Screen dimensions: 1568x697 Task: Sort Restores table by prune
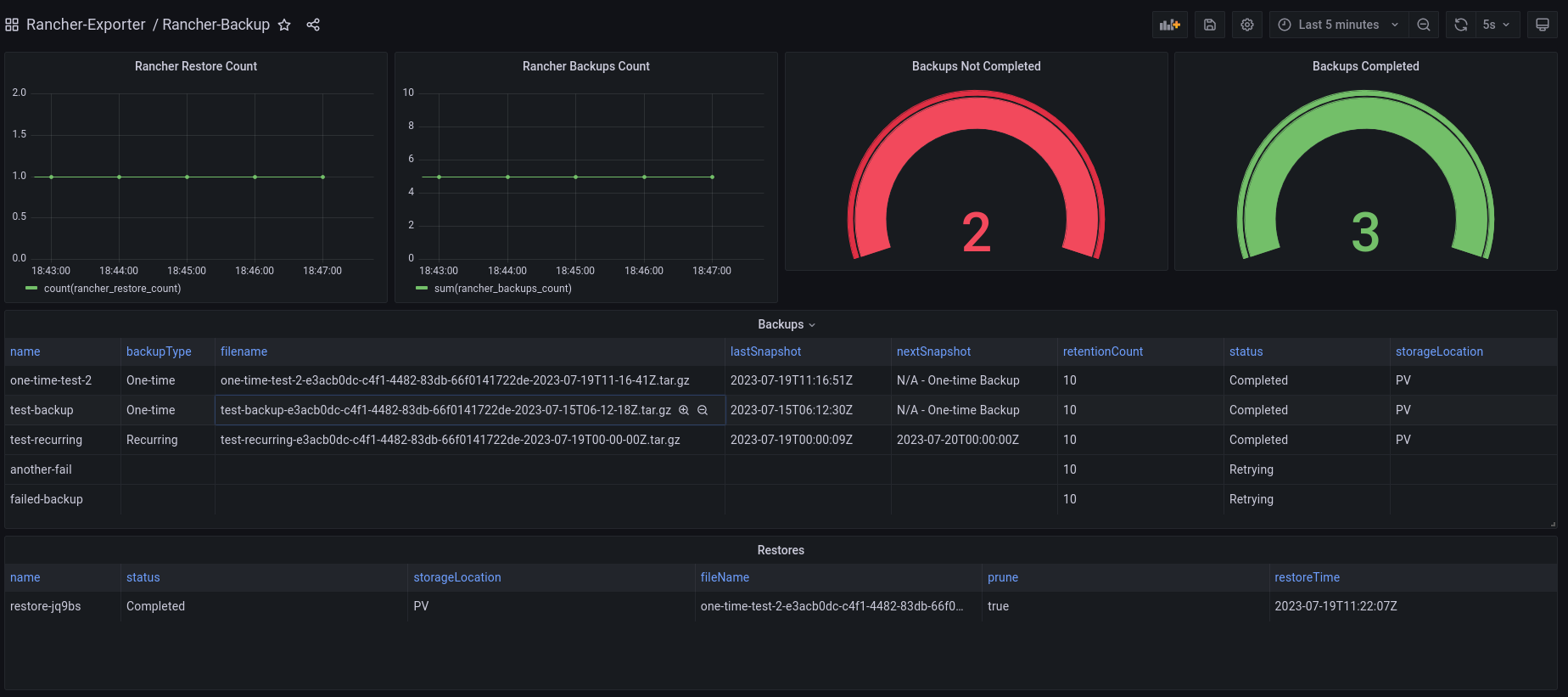tap(1003, 577)
